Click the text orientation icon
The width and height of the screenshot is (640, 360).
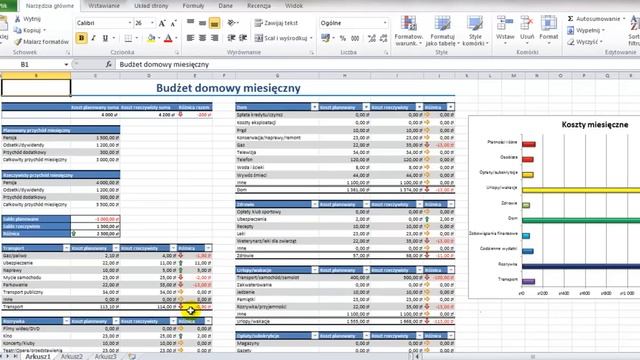[x=232, y=23]
